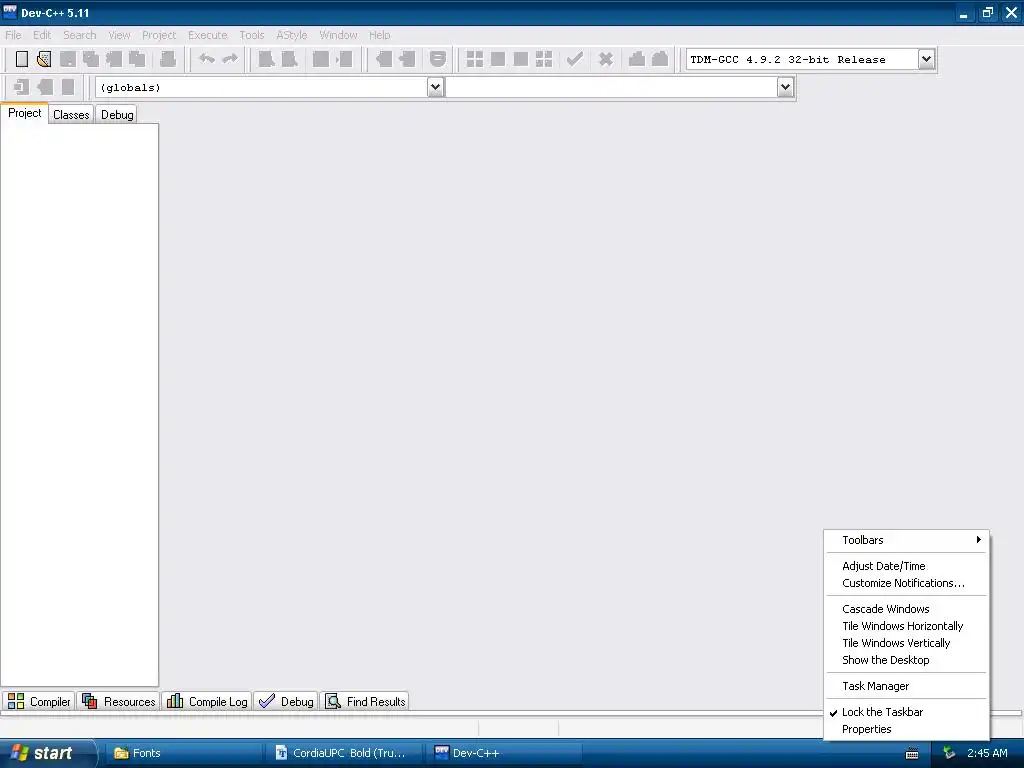Image resolution: width=1024 pixels, height=768 pixels.
Task: Click the Remove from Project toolbar icon
Action: point(407,59)
